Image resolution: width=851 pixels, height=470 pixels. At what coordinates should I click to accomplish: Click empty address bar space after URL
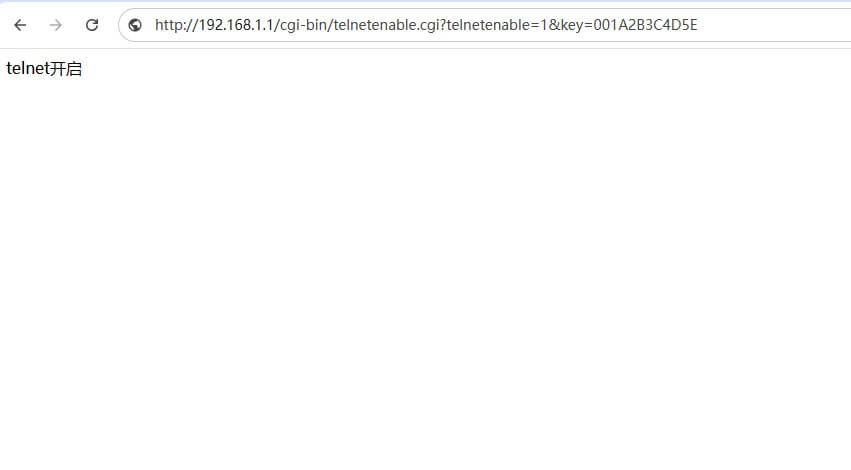click(x=774, y=25)
